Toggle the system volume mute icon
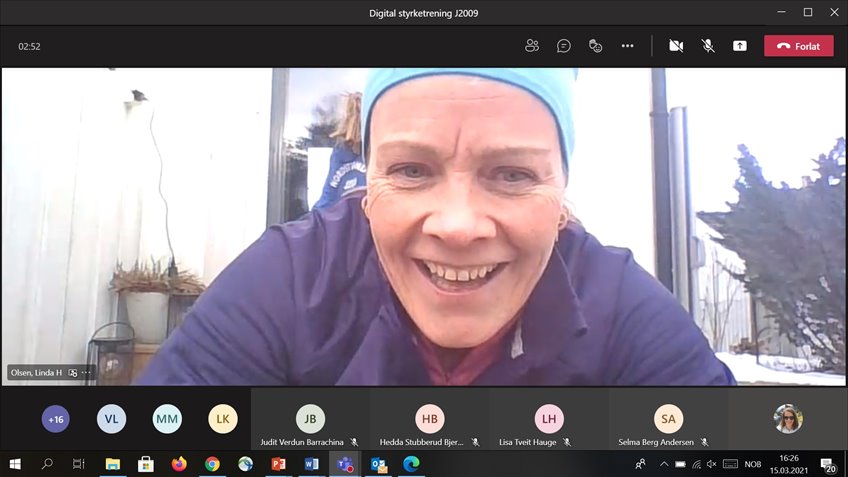The image size is (848, 477). point(711,464)
